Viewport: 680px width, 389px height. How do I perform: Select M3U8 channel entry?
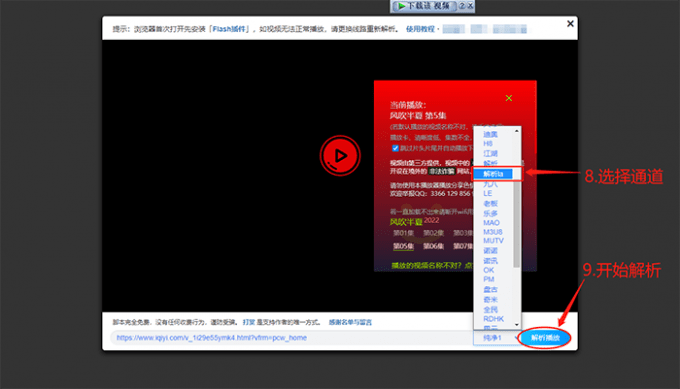point(493,232)
